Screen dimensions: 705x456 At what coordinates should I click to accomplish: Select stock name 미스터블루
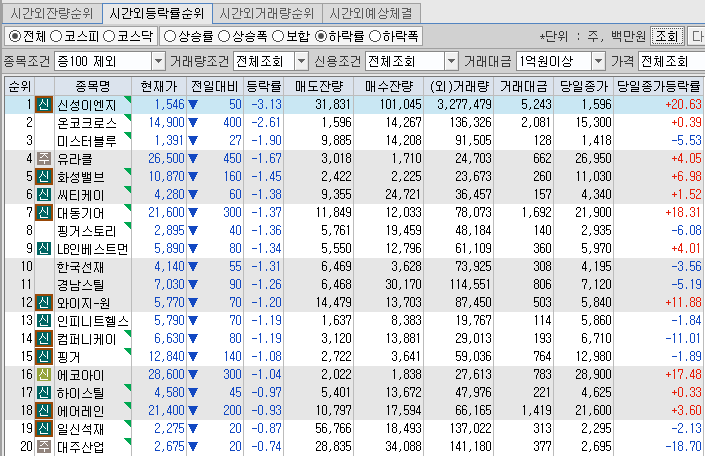pyautogui.click(x=87, y=141)
